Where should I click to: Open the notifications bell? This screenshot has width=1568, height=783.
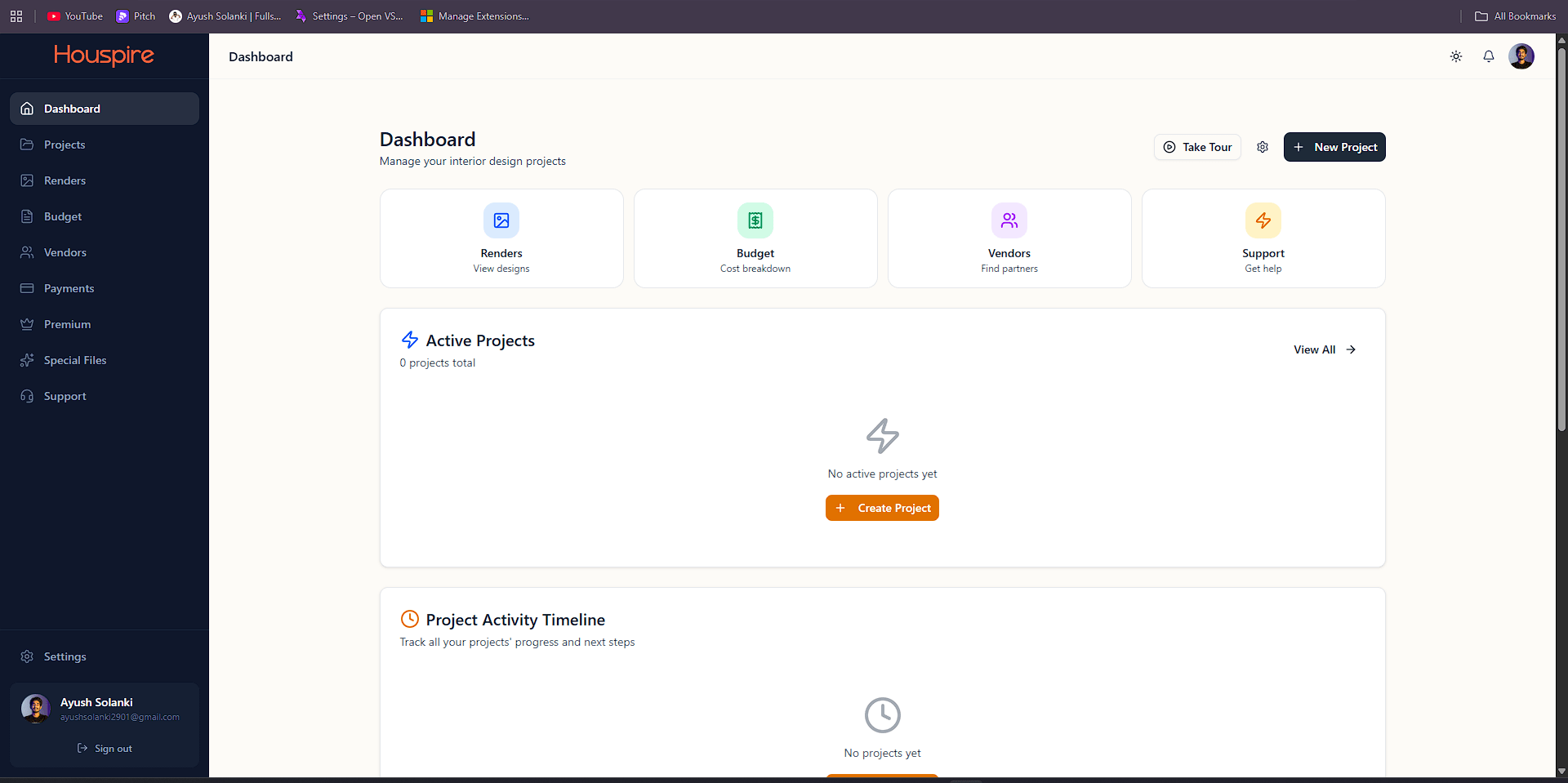tap(1489, 56)
